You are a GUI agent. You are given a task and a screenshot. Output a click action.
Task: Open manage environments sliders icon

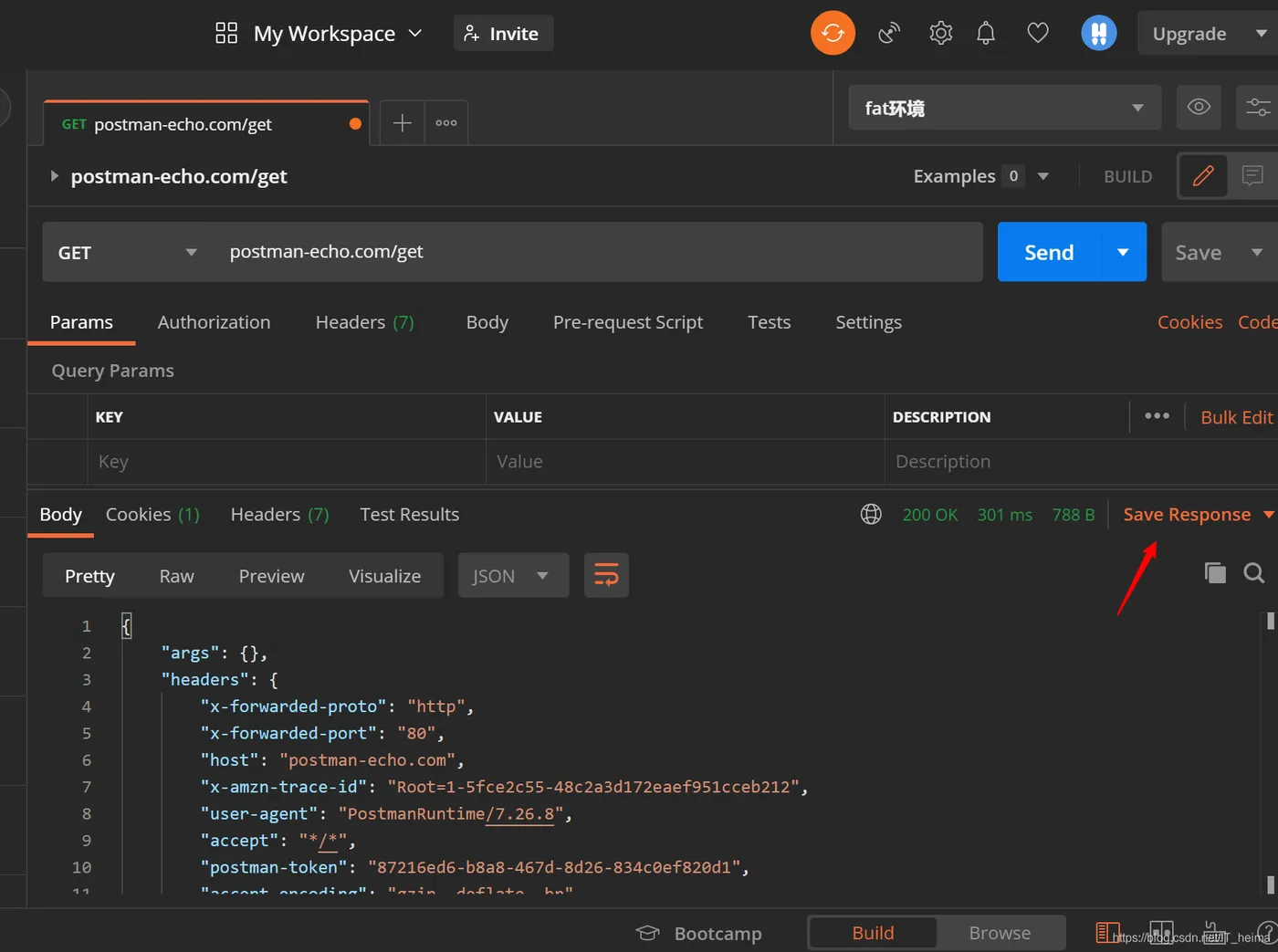(1258, 108)
